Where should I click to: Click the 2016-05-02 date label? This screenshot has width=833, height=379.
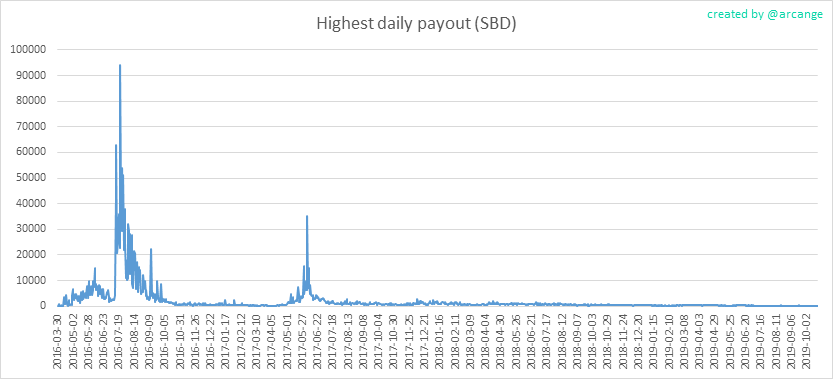73,340
